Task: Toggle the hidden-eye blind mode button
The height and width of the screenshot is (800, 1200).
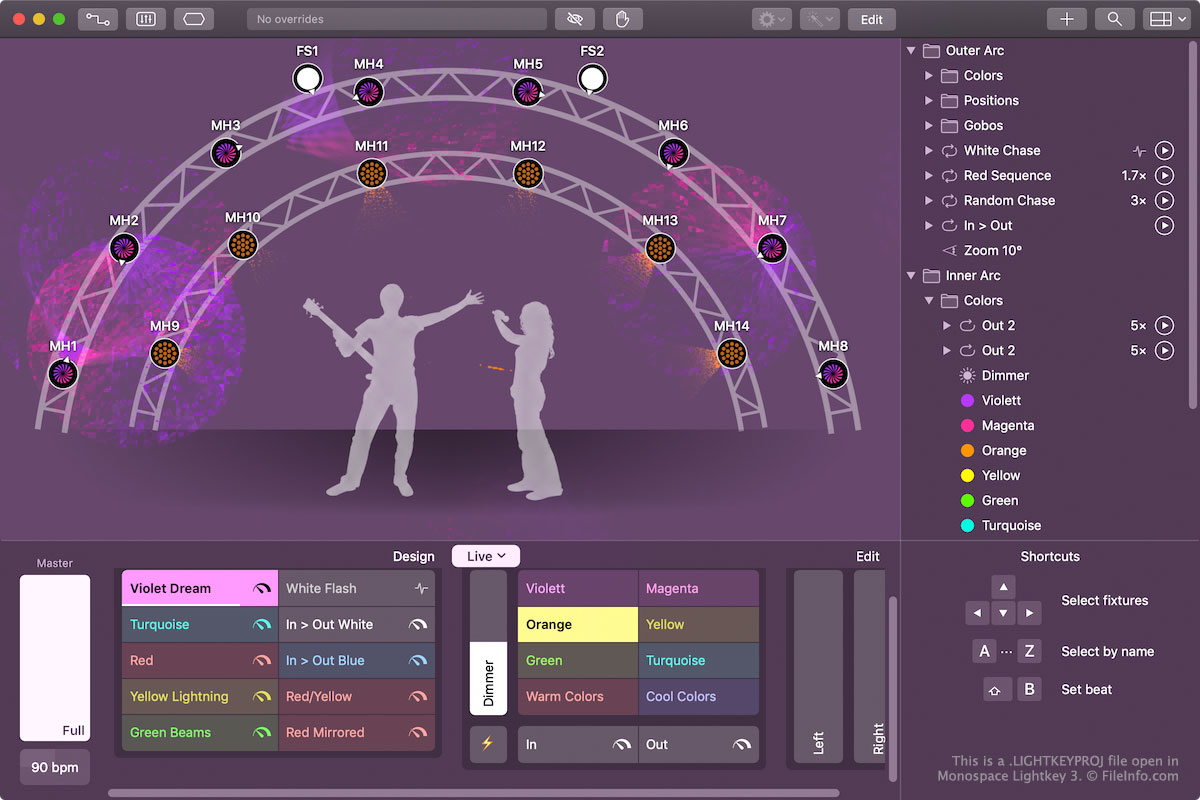Action: (x=574, y=19)
